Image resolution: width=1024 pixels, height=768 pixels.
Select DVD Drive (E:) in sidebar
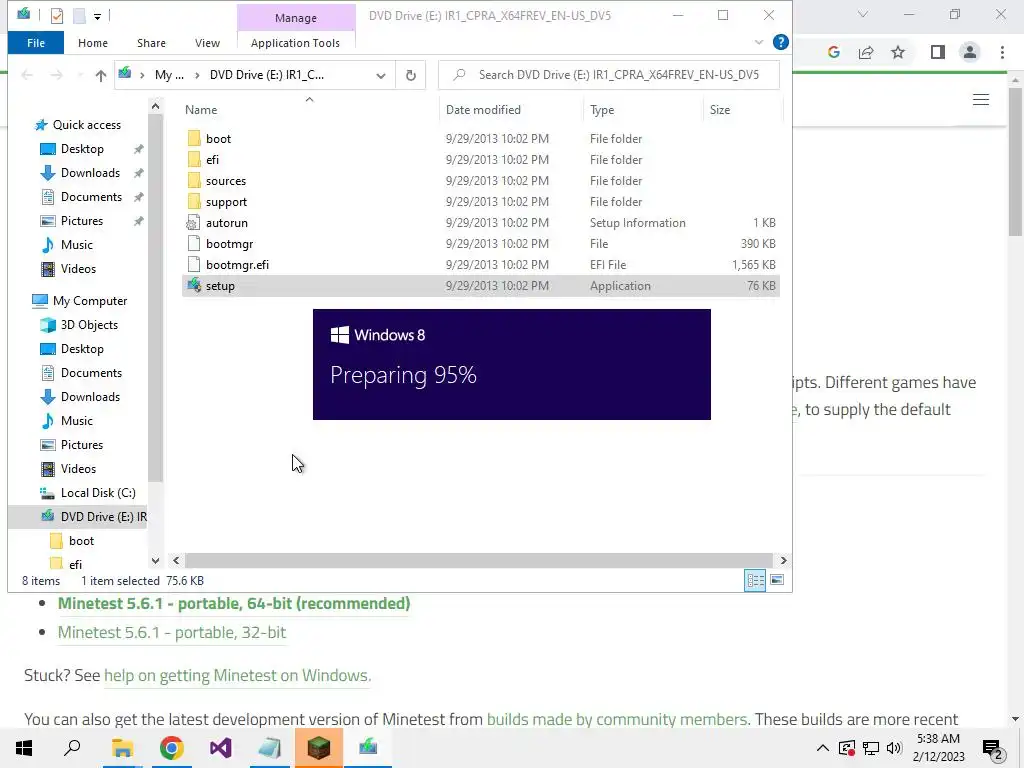pos(103,517)
